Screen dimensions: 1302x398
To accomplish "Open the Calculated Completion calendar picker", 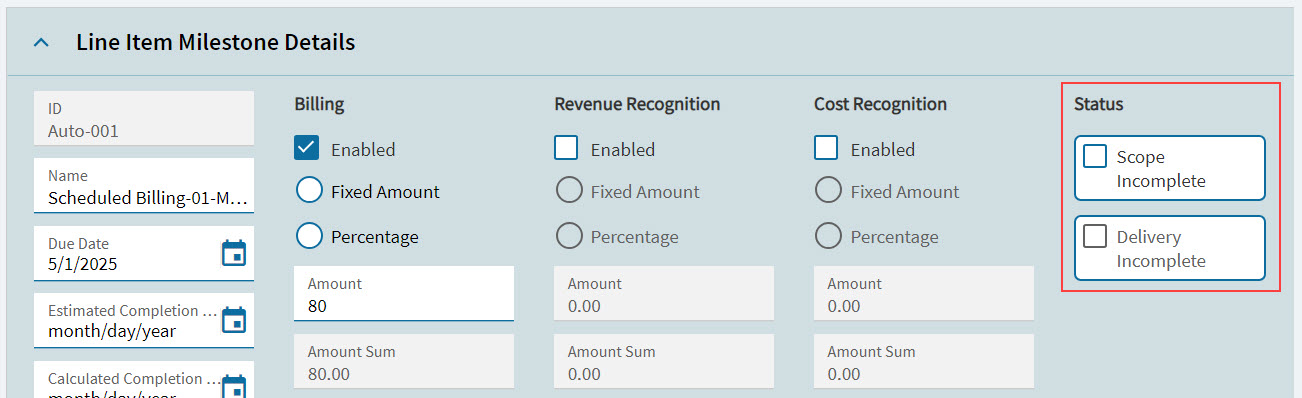I will click(x=233, y=386).
